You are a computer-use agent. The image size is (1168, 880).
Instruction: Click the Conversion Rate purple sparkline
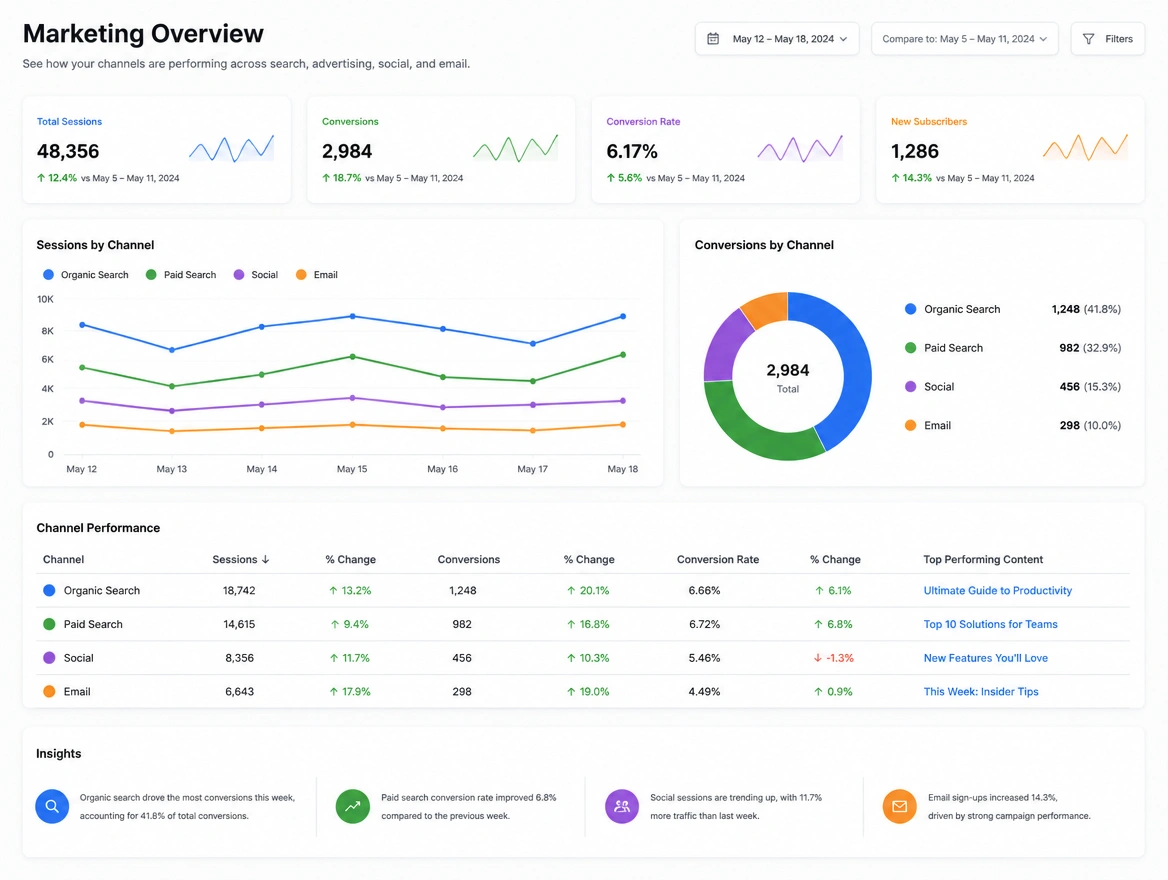(800, 148)
